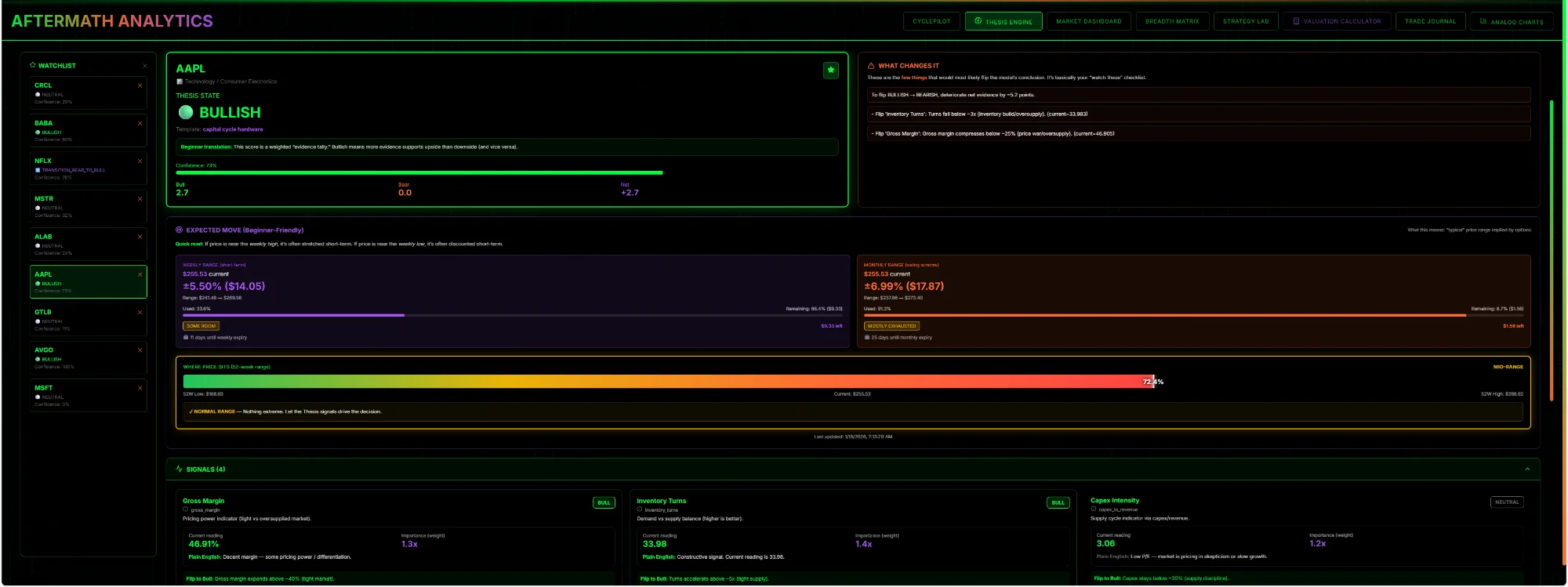This screenshot has height=587, width=1568.
Task: Remove AVGO from the watchlist
Action: point(140,350)
